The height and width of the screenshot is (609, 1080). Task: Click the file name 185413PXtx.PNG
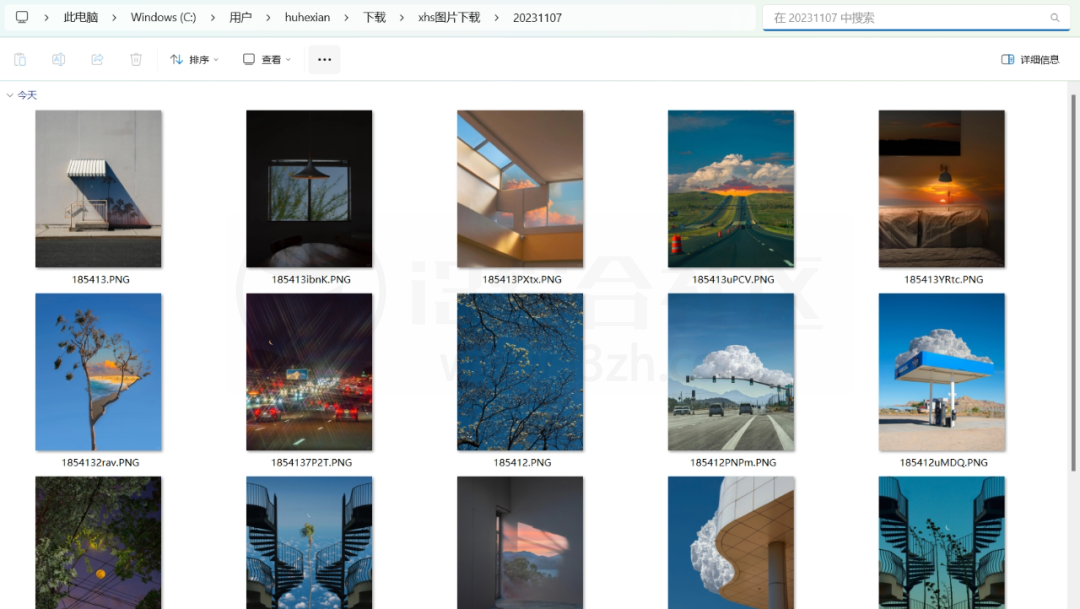(x=522, y=279)
